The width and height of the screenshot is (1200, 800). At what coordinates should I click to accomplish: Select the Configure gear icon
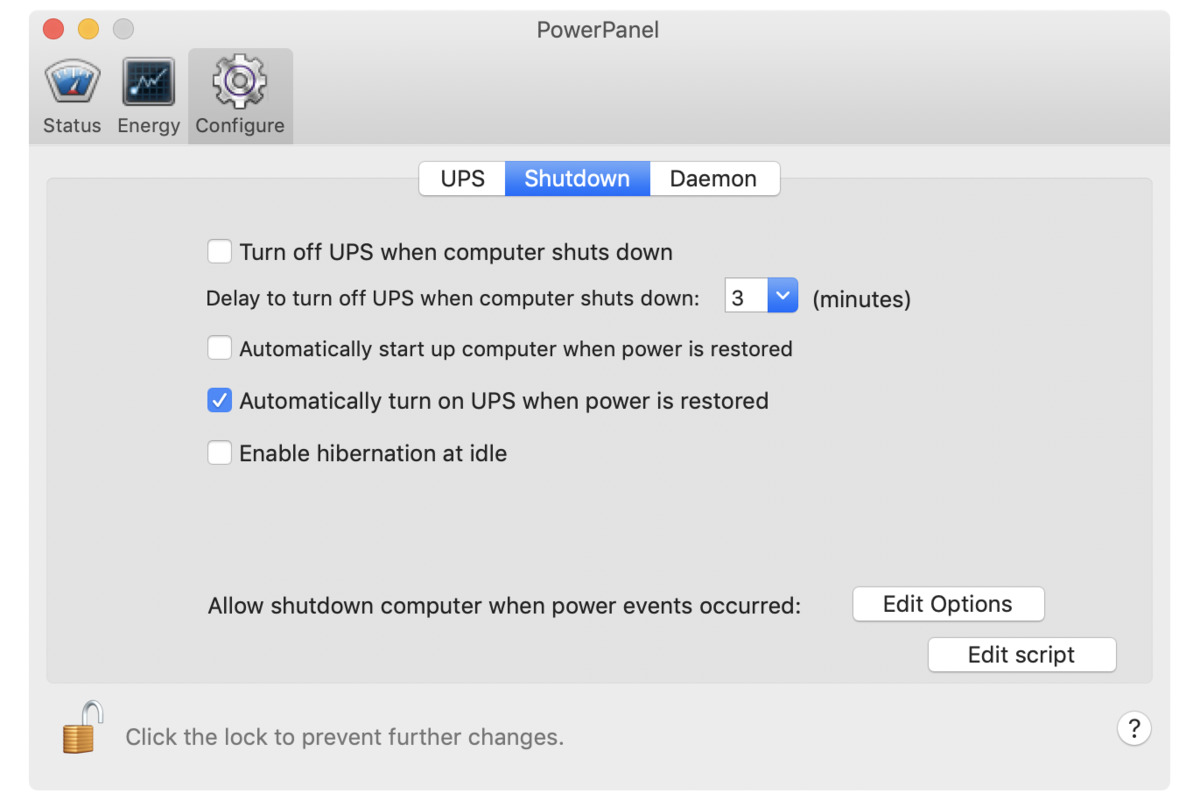[240, 83]
